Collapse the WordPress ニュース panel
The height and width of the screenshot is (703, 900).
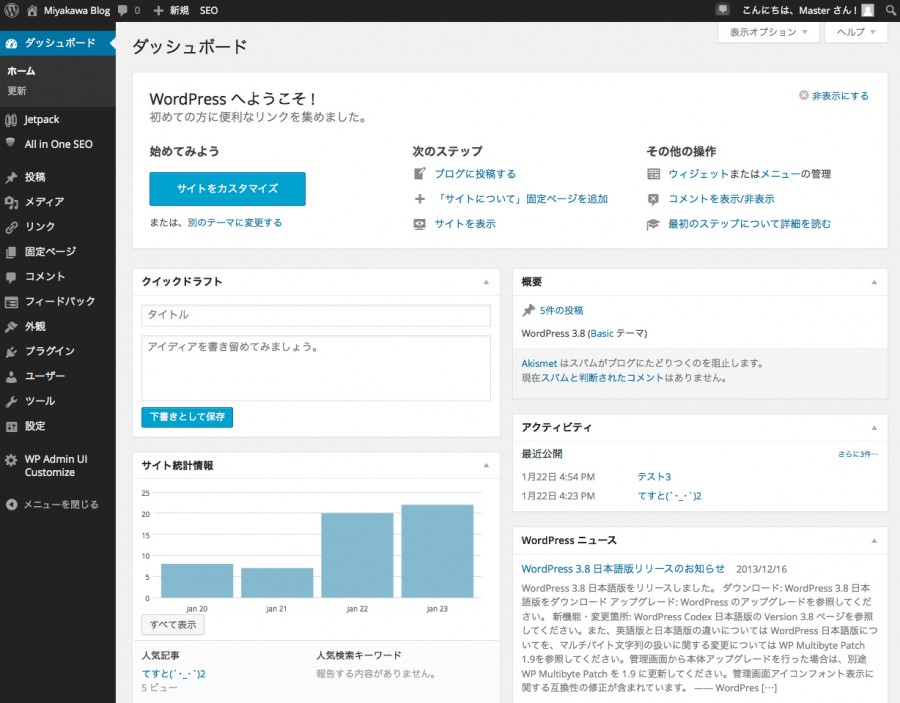[x=874, y=541]
